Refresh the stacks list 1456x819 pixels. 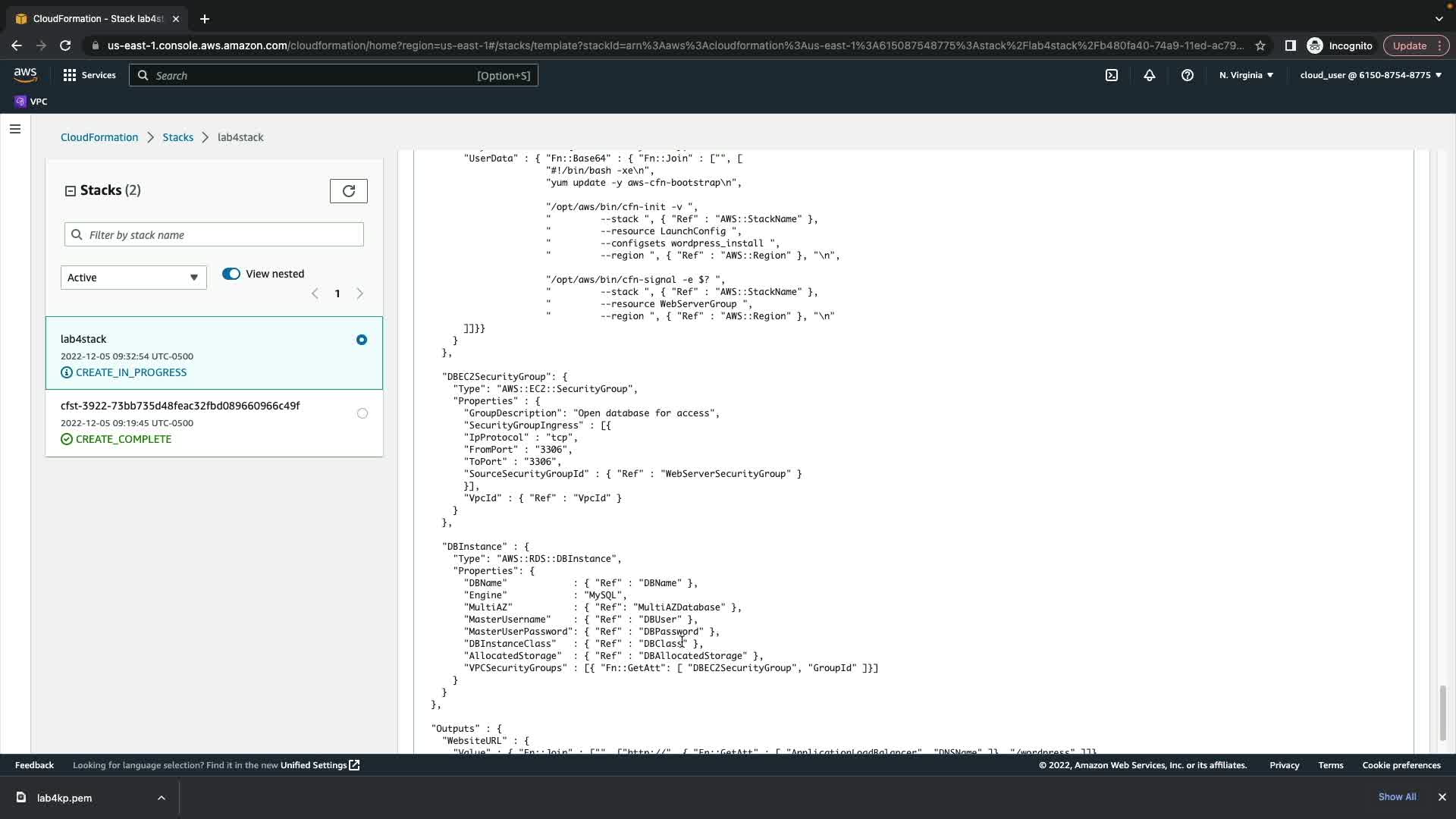tap(349, 191)
